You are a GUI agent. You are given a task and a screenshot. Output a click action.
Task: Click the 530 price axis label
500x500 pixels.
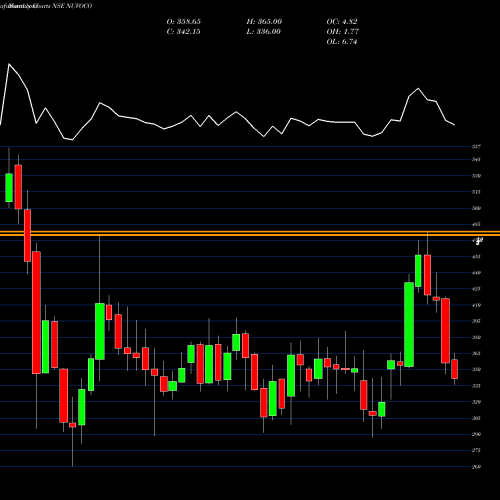(476, 176)
